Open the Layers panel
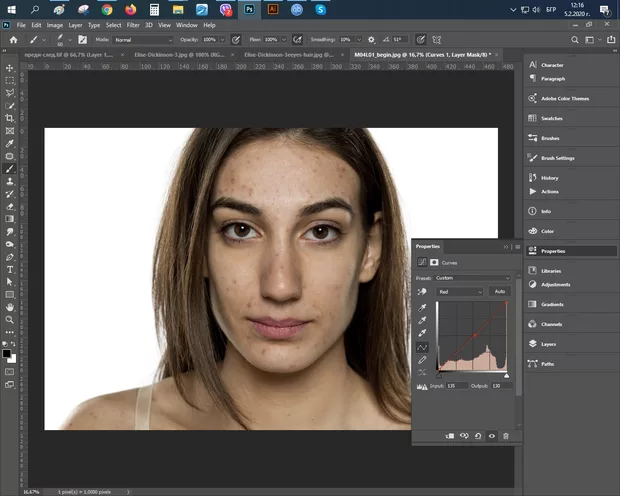Screen dimensions: 620x496 coord(549,343)
